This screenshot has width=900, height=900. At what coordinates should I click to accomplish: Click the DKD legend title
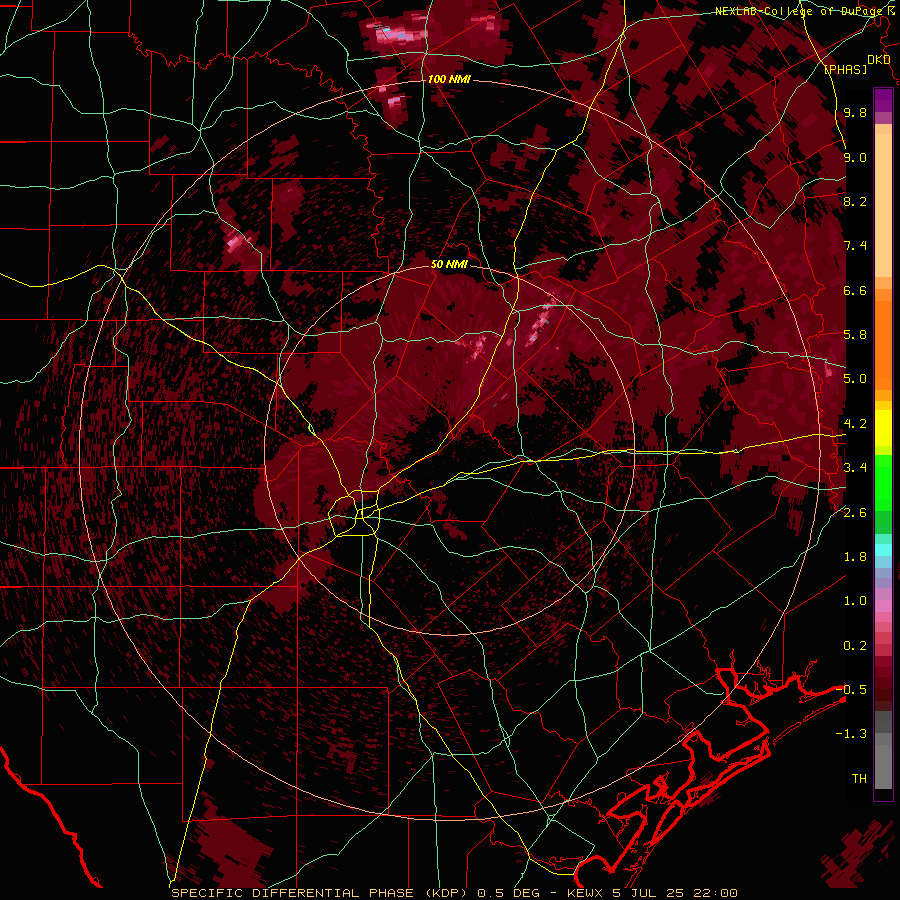[x=878, y=60]
